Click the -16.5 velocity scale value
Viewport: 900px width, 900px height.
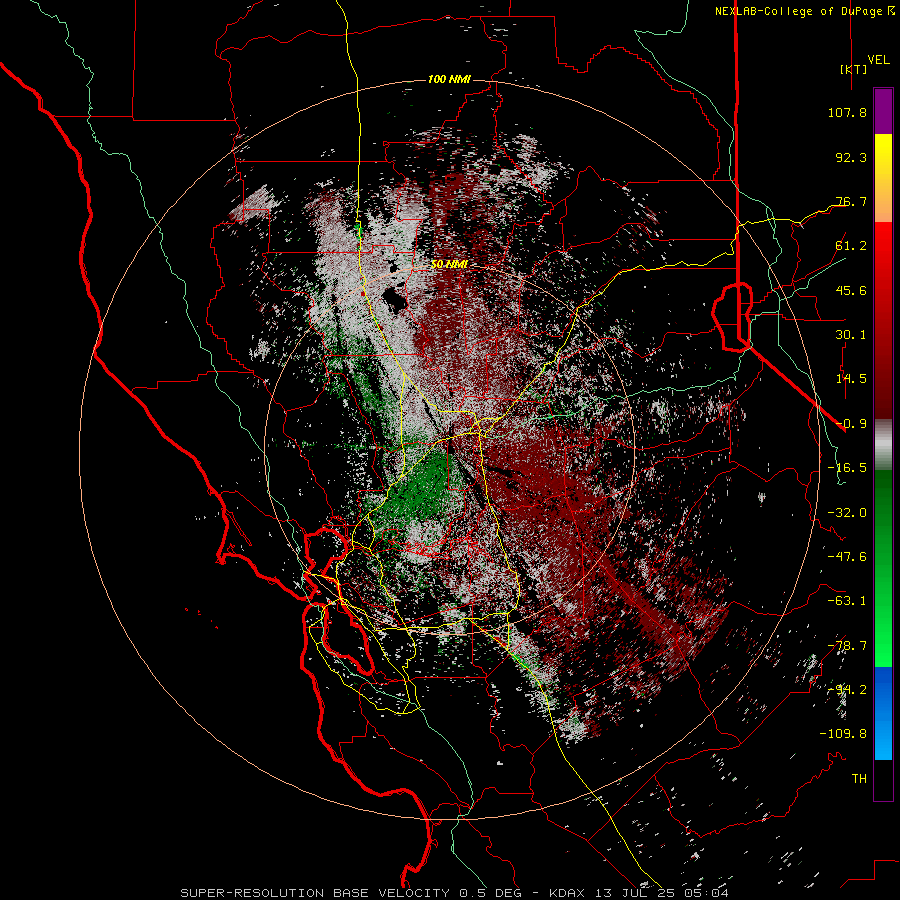[x=847, y=468]
